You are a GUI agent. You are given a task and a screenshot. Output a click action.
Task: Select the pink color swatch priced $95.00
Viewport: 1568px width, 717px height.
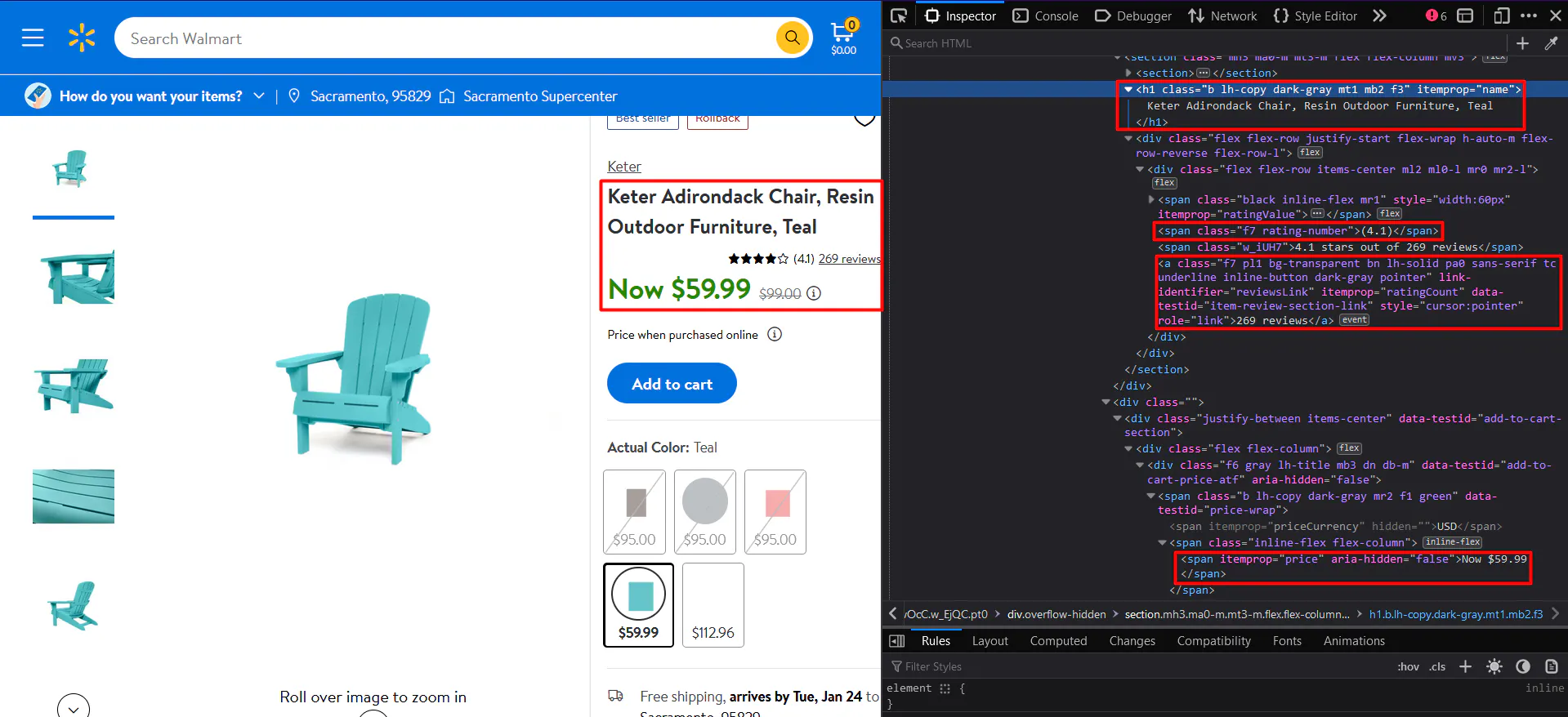(x=775, y=512)
